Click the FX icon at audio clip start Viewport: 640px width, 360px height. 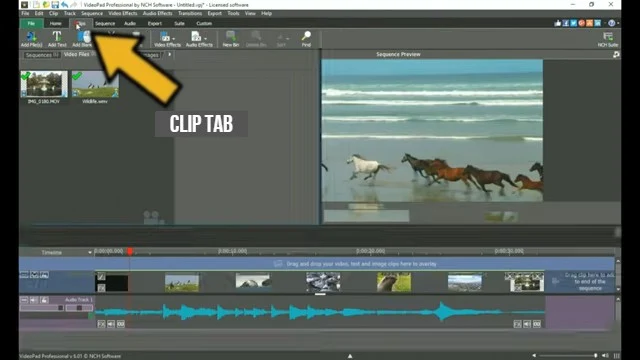[x=101, y=324]
